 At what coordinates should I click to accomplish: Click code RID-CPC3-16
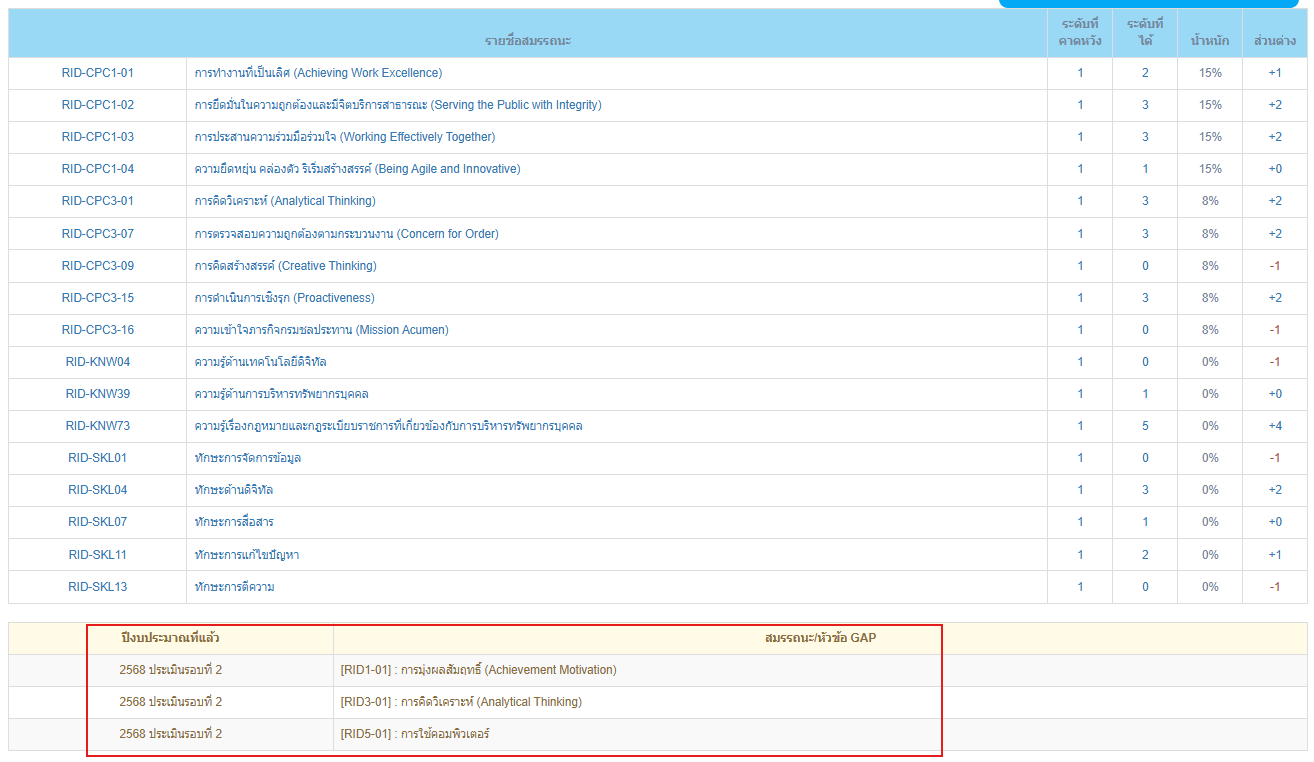[x=97, y=330]
